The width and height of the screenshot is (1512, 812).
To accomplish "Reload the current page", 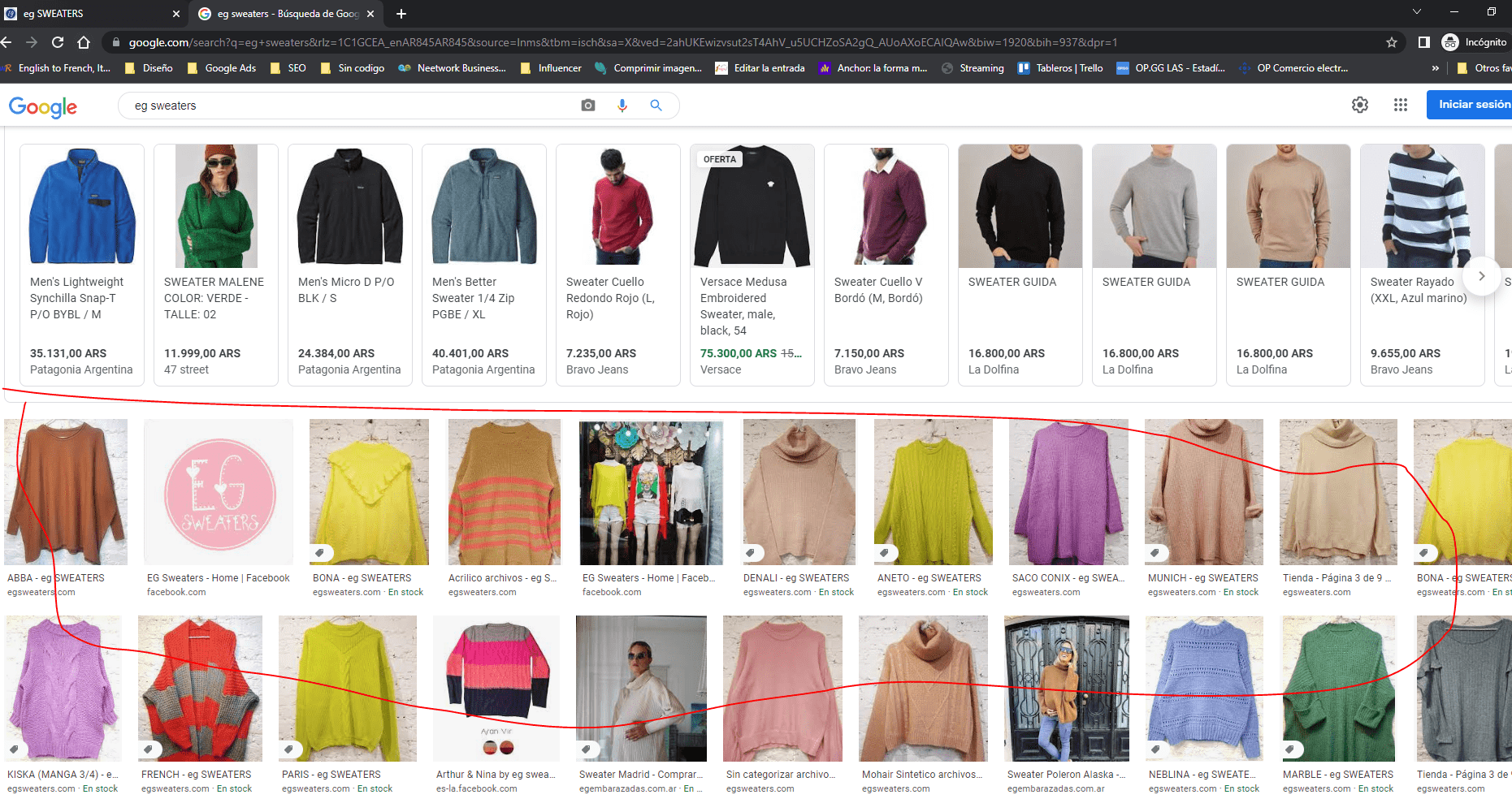I will pyautogui.click(x=58, y=42).
